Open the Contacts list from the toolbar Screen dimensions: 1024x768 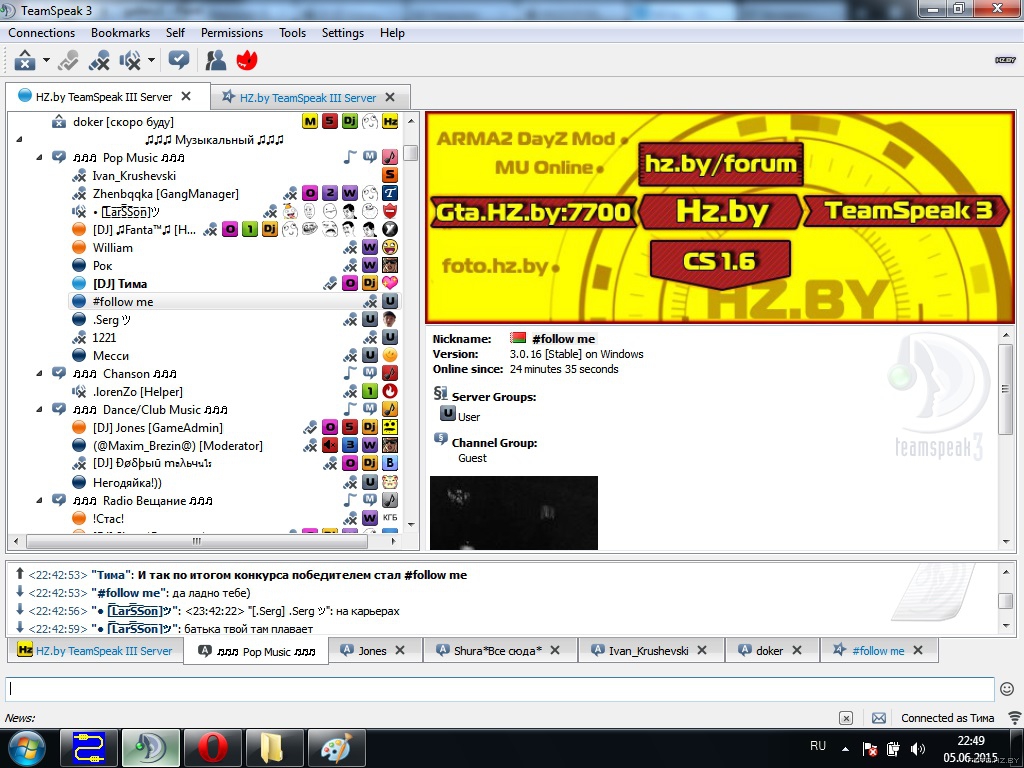(x=216, y=61)
